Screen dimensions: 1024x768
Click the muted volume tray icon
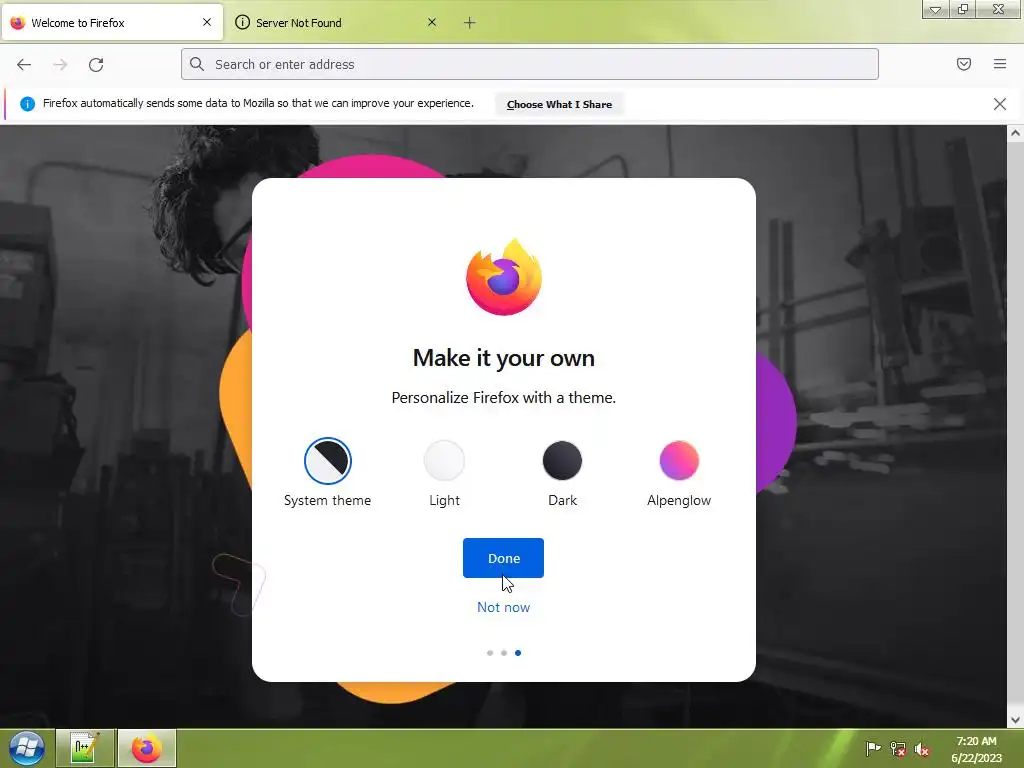click(922, 748)
